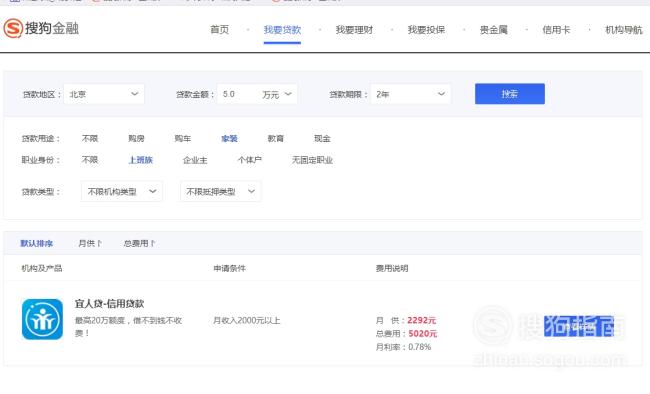Open the 贷款期限 dropdown showing 2年
The width and height of the screenshot is (650, 394).
pyautogui.click(x=410, y=94)
